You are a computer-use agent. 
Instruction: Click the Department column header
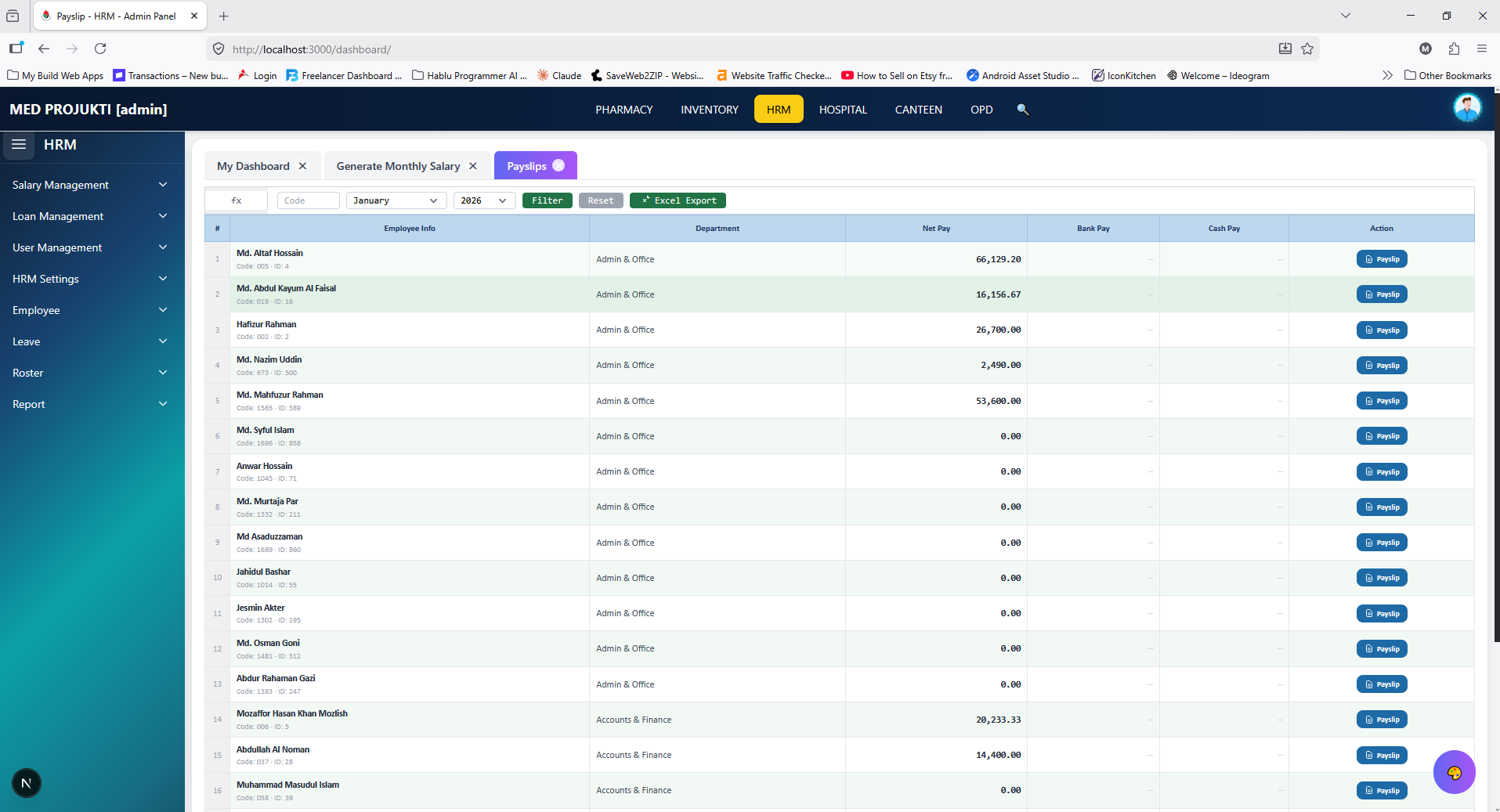717,229
